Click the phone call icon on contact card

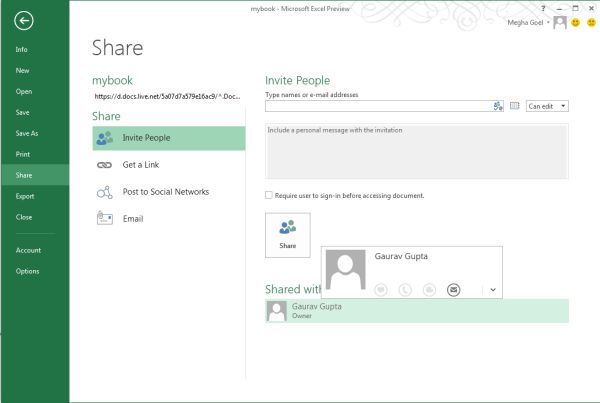[405, 290]
